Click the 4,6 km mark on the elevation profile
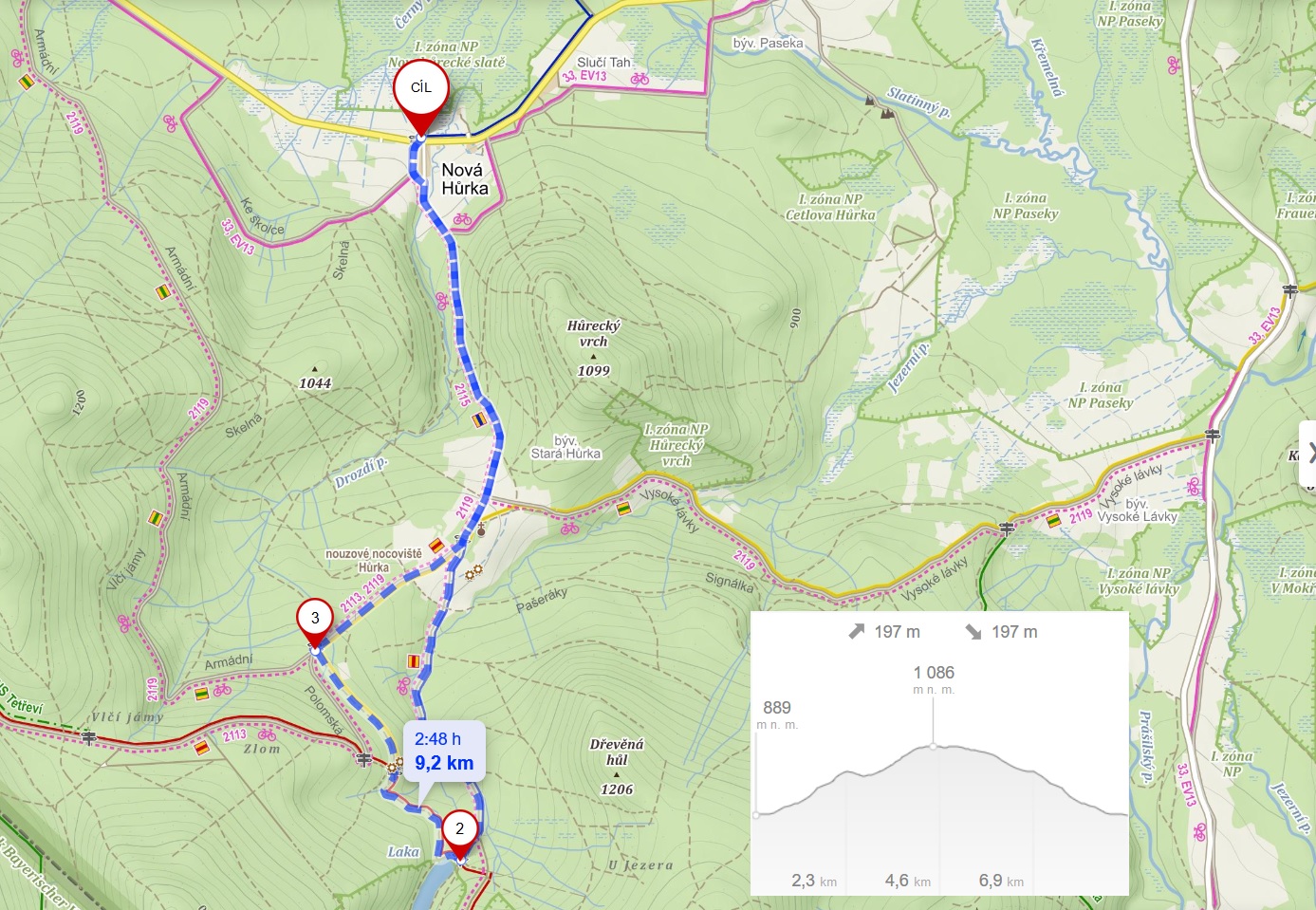This screenshot has height=910, width=1316. [907, 881]
